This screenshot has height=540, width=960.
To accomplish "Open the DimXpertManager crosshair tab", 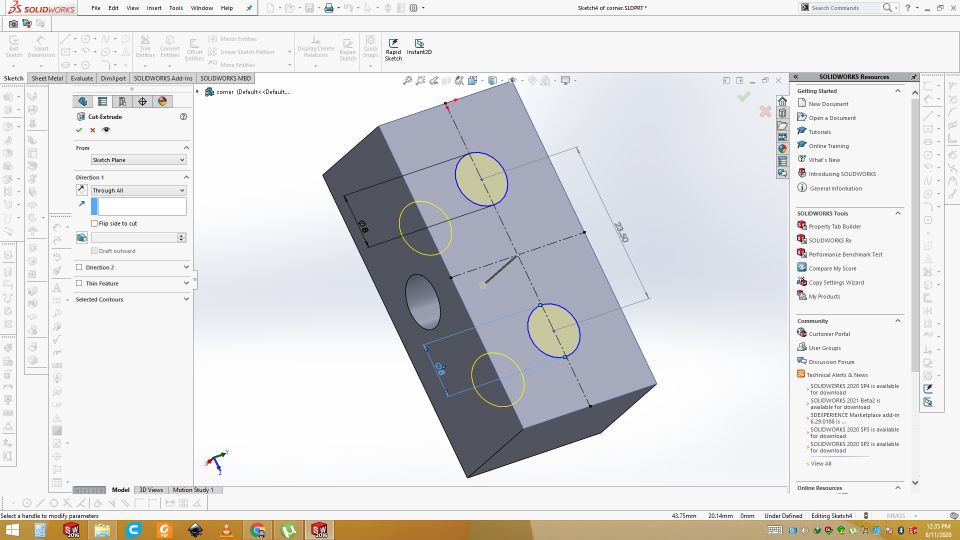I will 142,102.
